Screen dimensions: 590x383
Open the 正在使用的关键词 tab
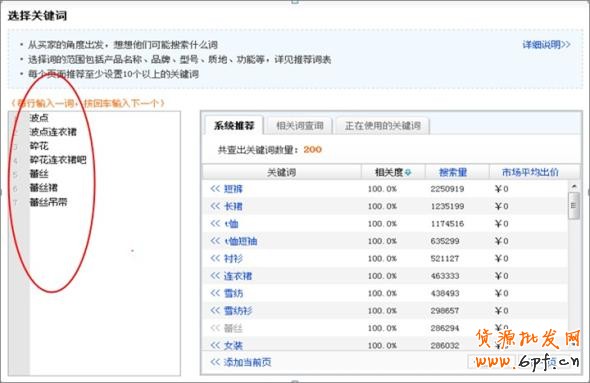[x=383, y=126]
